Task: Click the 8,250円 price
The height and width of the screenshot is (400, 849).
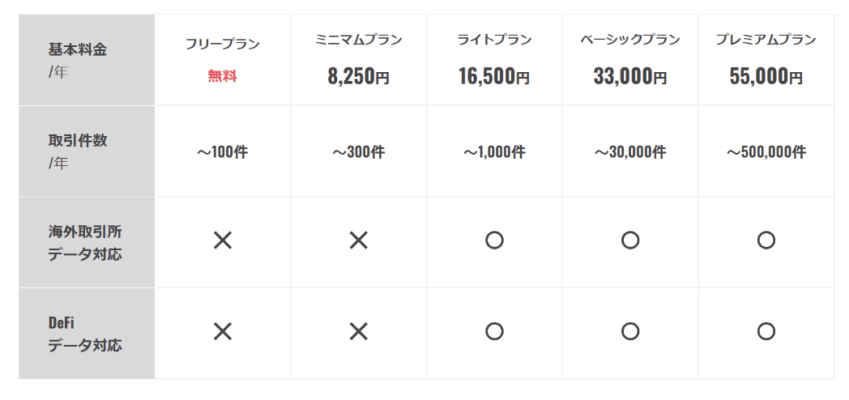Action: click(358, 77)
